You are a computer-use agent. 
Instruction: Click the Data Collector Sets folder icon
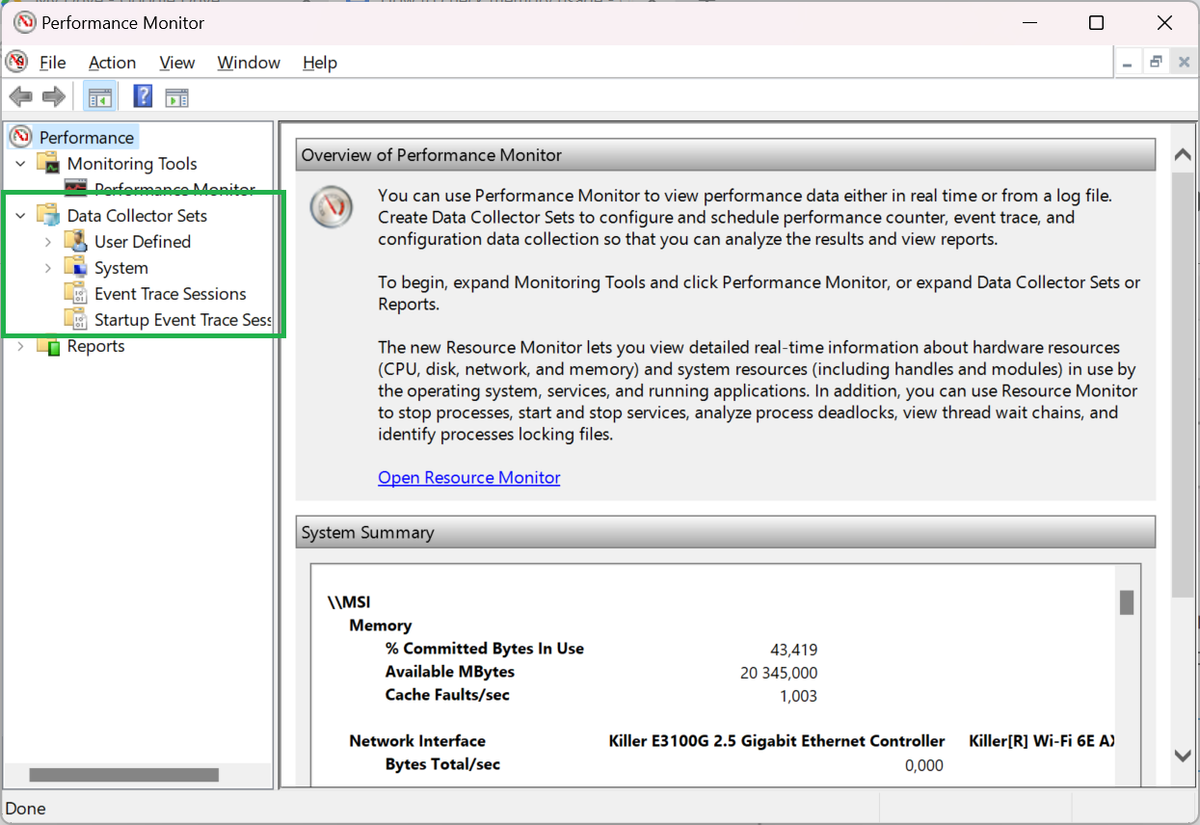[48, 215]
